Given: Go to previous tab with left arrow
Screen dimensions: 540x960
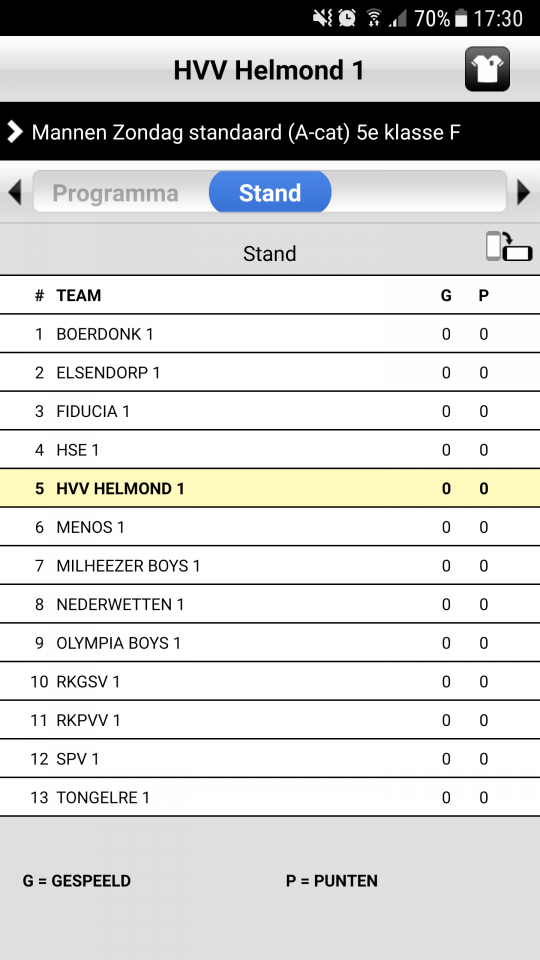Looking at the screenshot, I should click(15, 193).
